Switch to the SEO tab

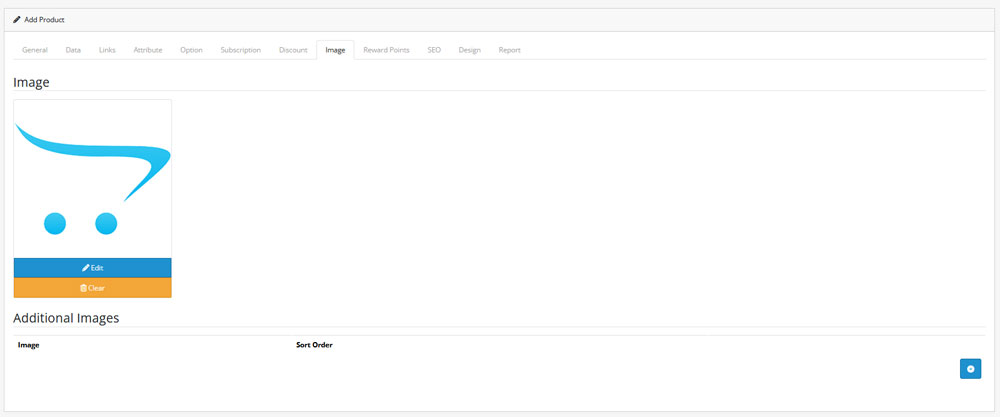[434, 50]
